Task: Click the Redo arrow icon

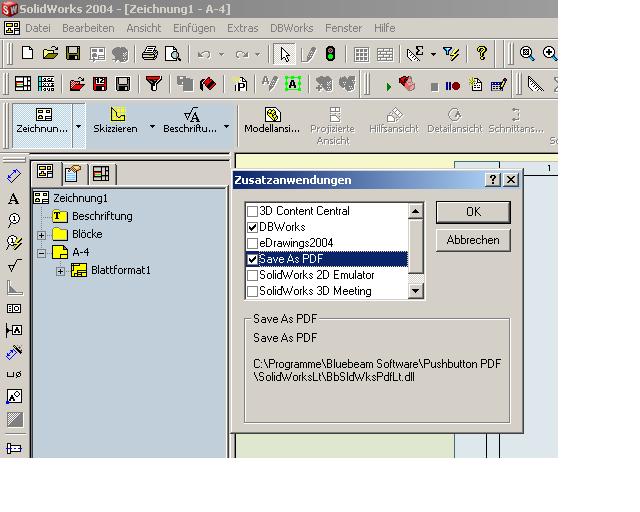Action: click(x=242, y=54)
